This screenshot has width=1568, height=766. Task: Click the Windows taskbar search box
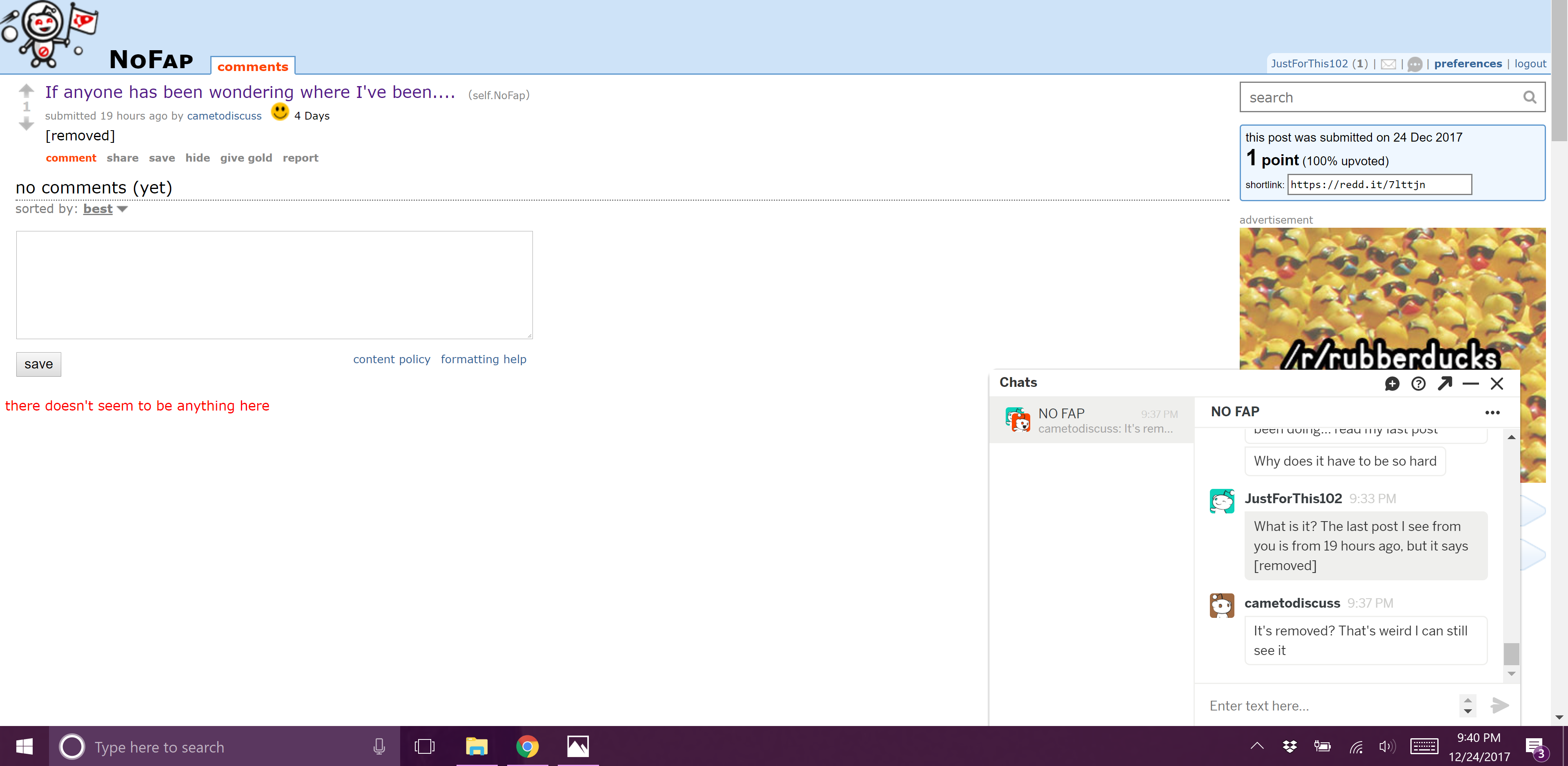click(225, 746)
